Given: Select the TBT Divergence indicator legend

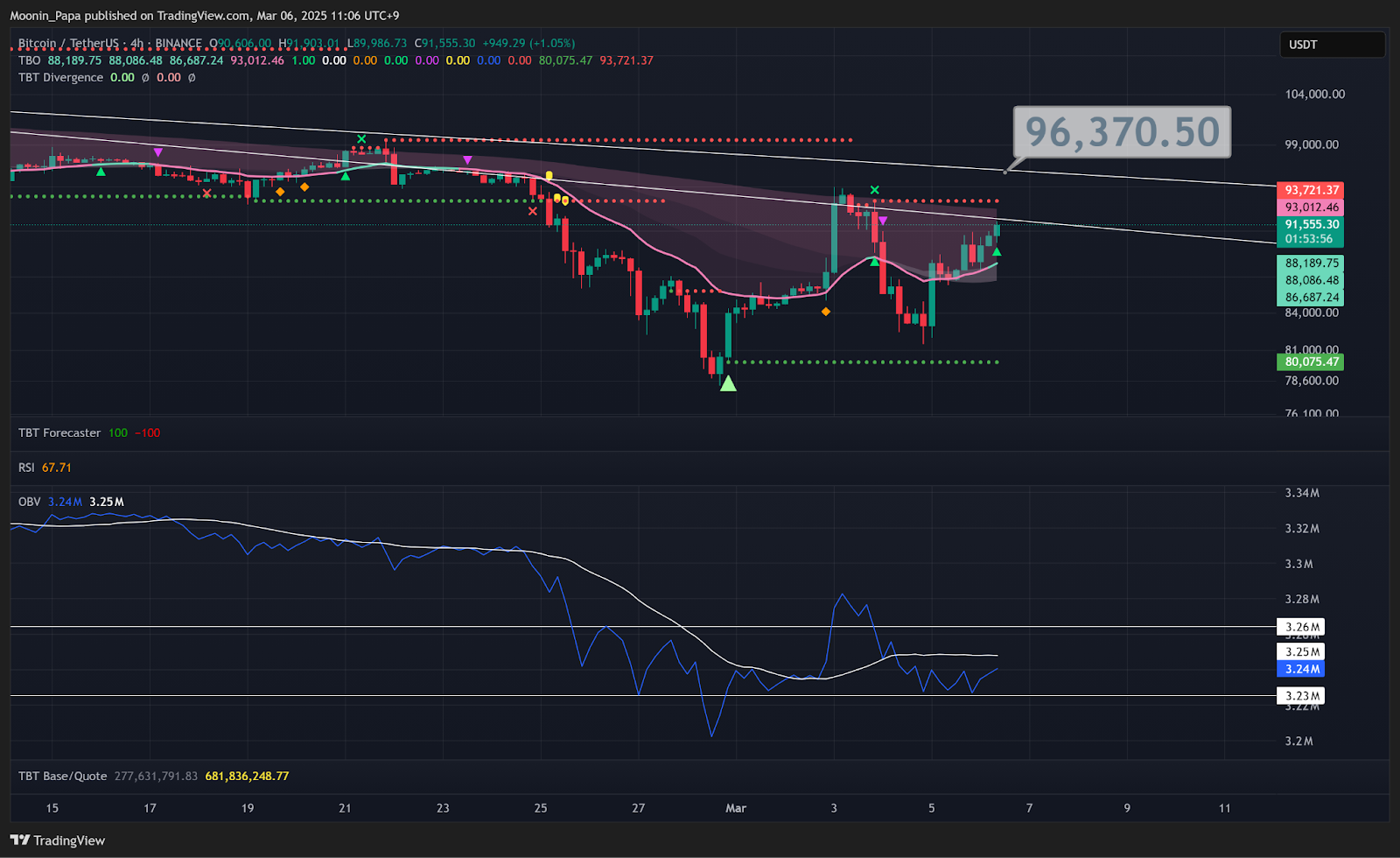Looking at the screenshot, I should coord(60,78).
